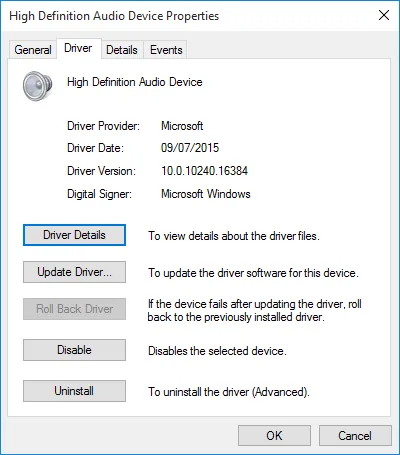The width and height of the screenshot is (400, 455).
Task: Click the driver version number 10.0.10240.16384
Action: click(204, 171)
